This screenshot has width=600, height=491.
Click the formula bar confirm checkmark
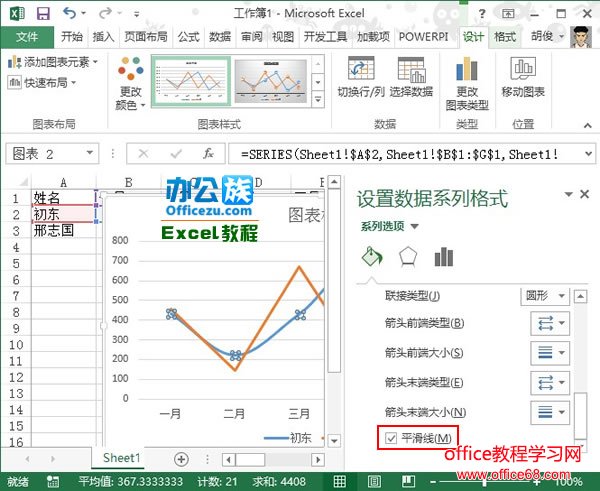pyautogui.click(x=176, y=154)
